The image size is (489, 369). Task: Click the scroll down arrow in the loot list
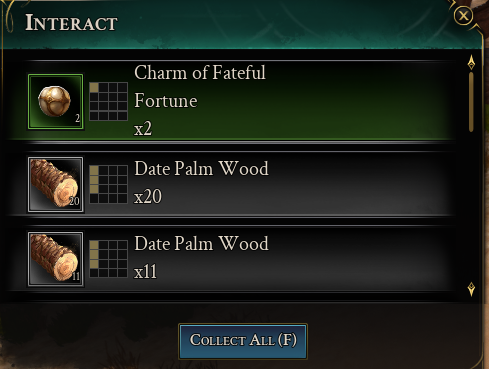[471, 289]
